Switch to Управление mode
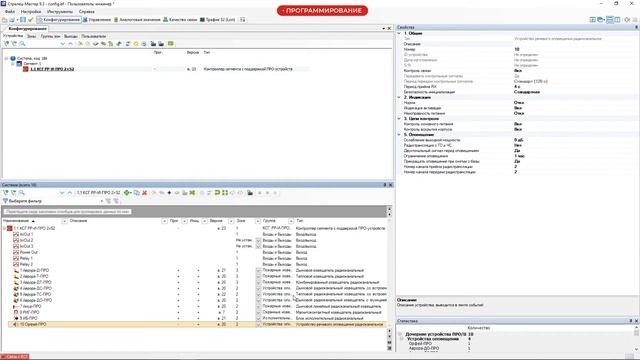This screenshot has height=360, width=640. pyautogui.click(x=97, y=20)
